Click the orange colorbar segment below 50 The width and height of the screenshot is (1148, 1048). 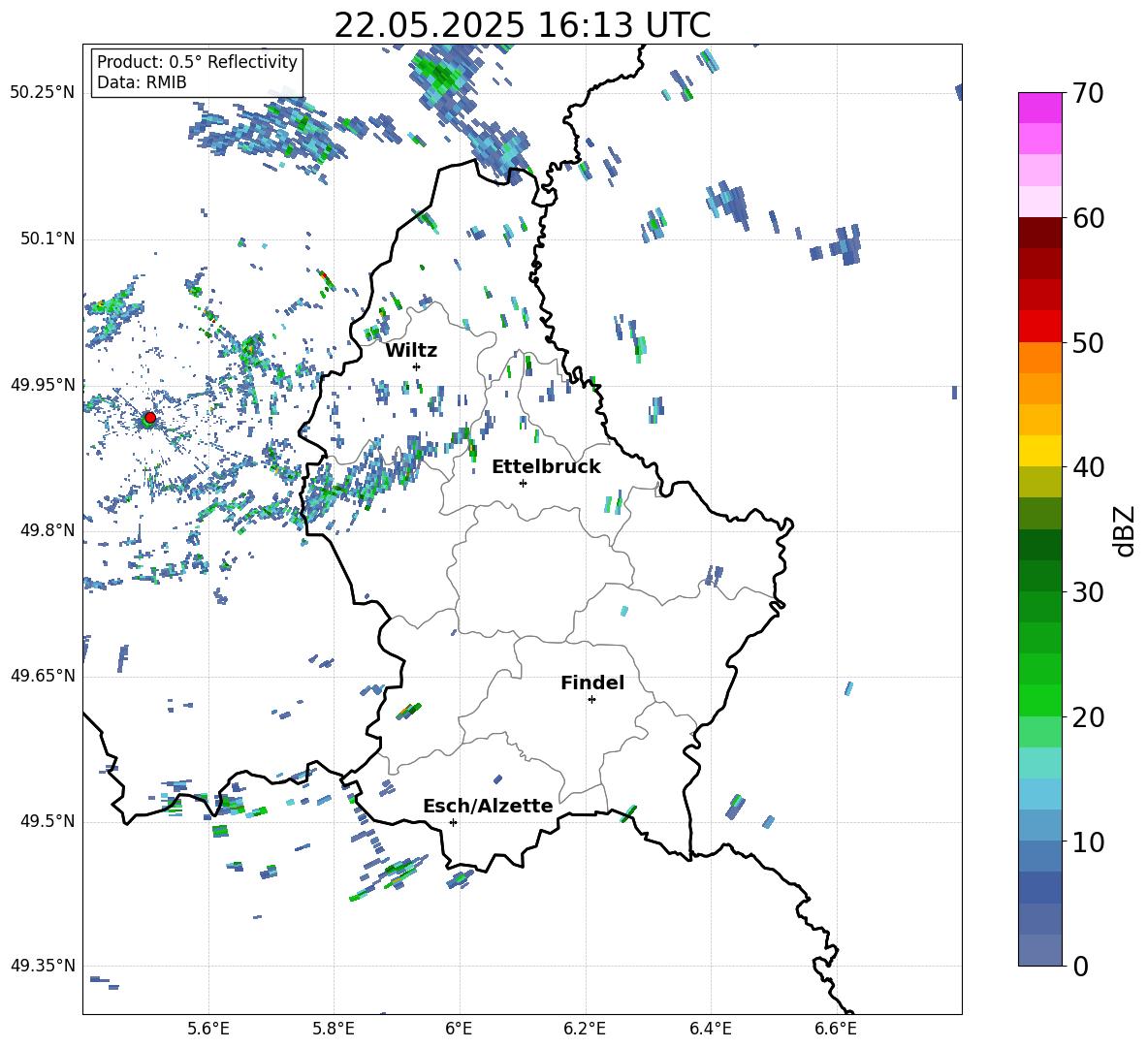[1039, 358]
